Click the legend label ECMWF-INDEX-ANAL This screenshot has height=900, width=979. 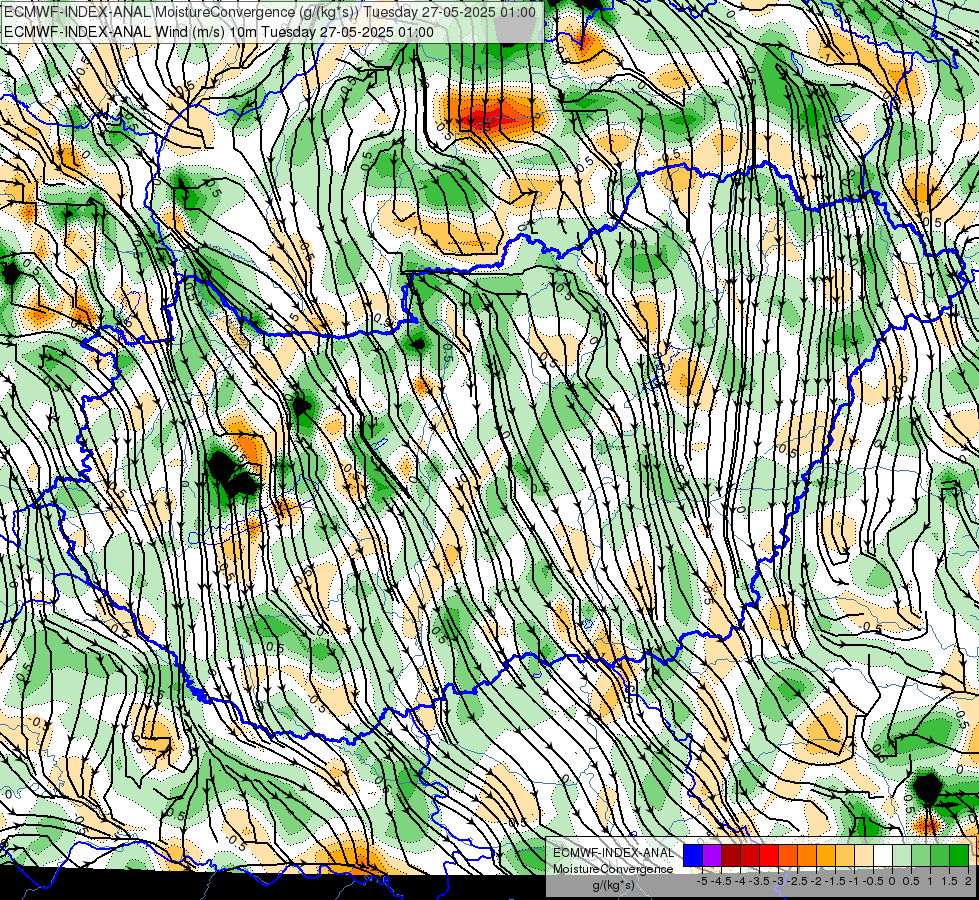point(613,853)
